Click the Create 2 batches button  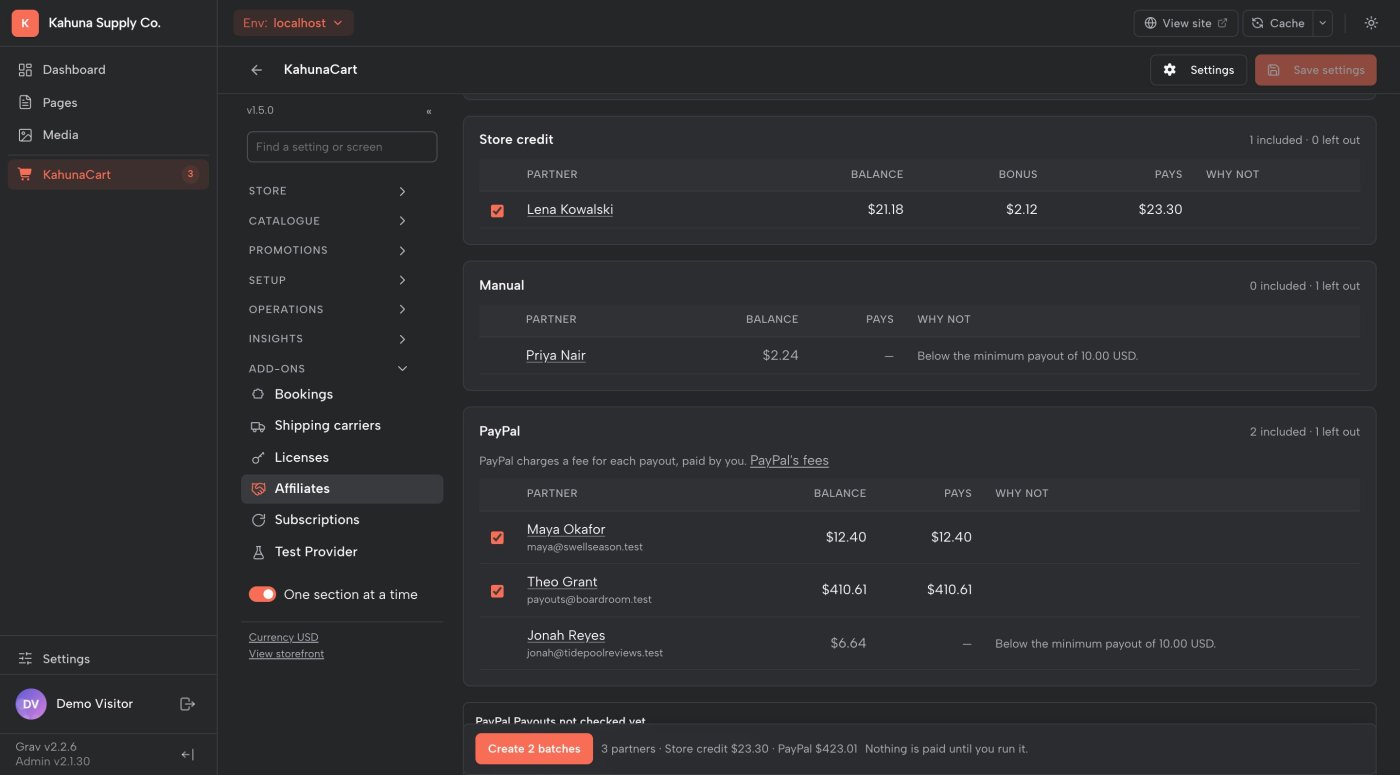pos(534,749)
